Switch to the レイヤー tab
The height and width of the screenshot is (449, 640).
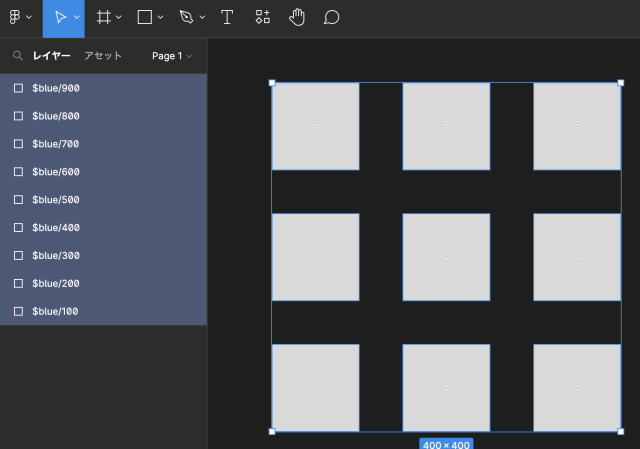[51, 56]
